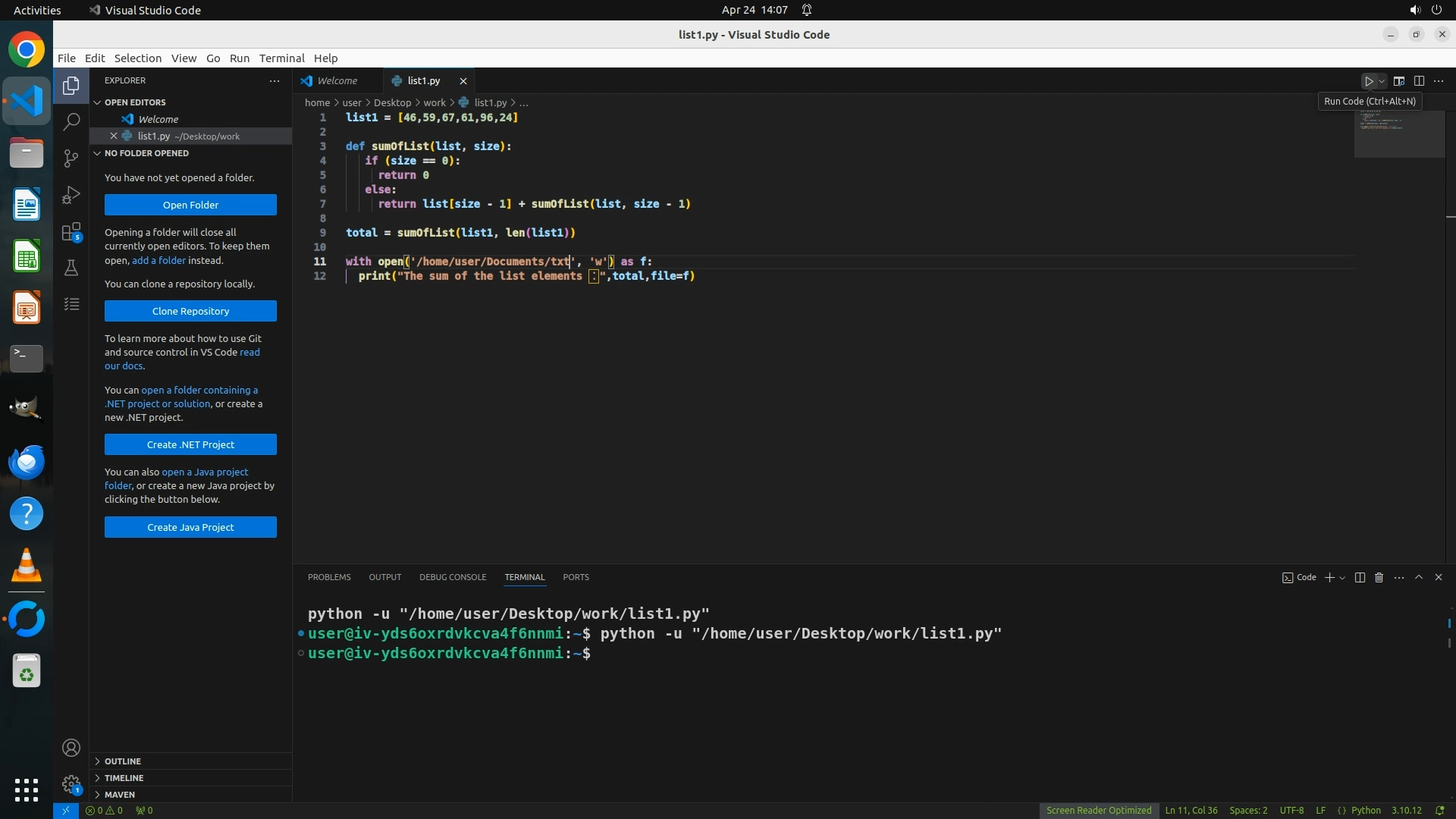
Task: Open the Source Control view
Action: [71, 158]
